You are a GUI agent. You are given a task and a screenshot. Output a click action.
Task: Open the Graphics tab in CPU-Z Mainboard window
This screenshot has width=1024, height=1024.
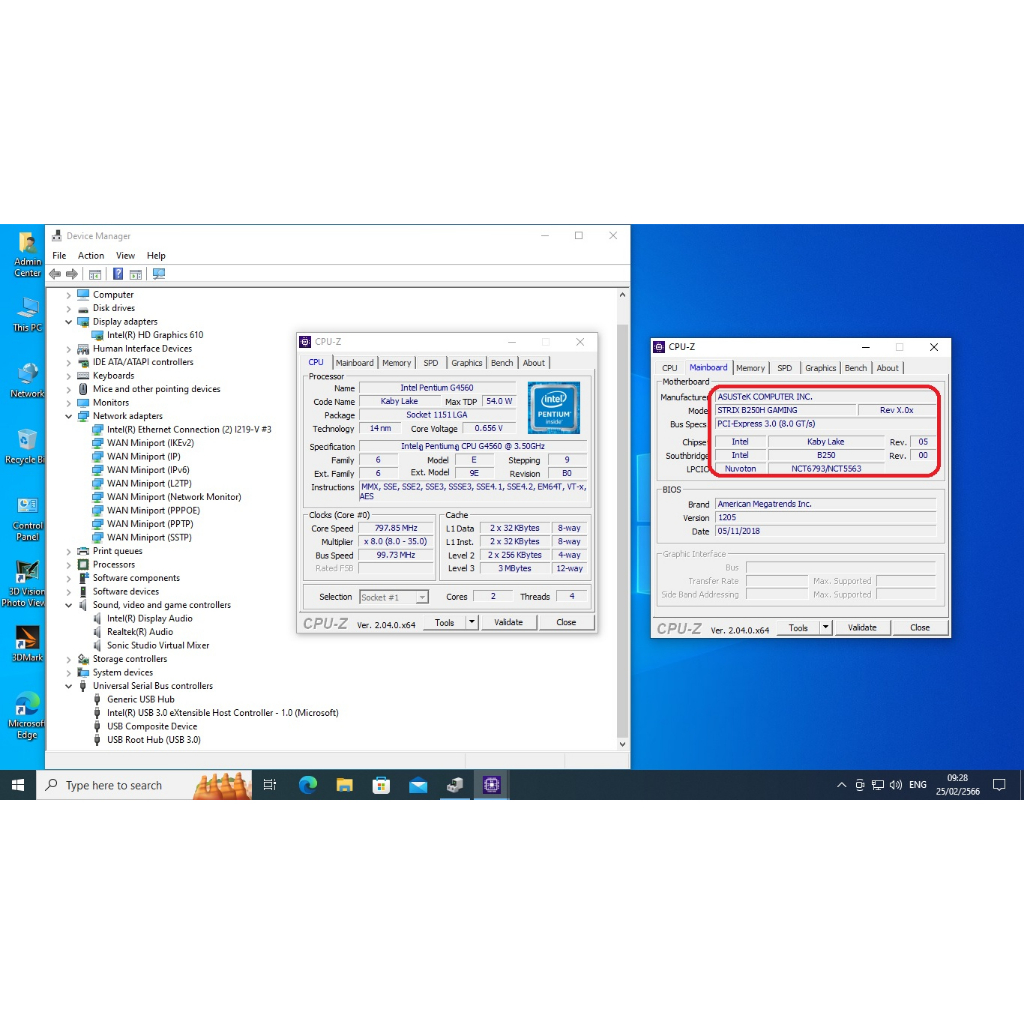pos(820,368)
